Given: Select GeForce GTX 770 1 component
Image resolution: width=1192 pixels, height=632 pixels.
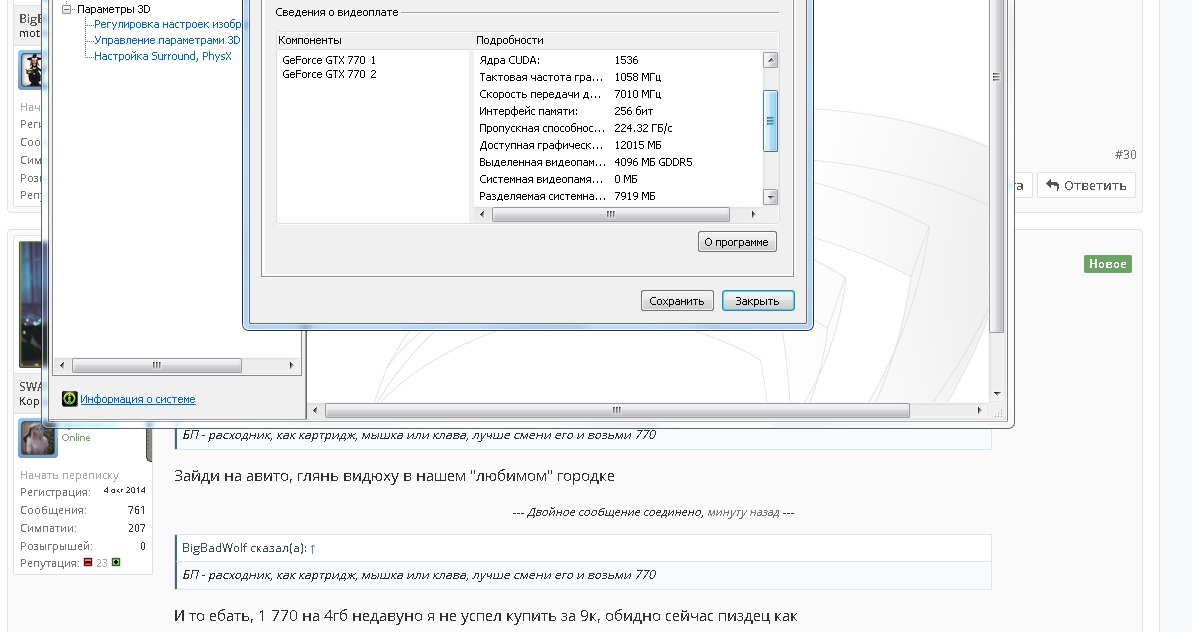Looking at the screenshot, I should pyautogui.click(x=328, y=60).
